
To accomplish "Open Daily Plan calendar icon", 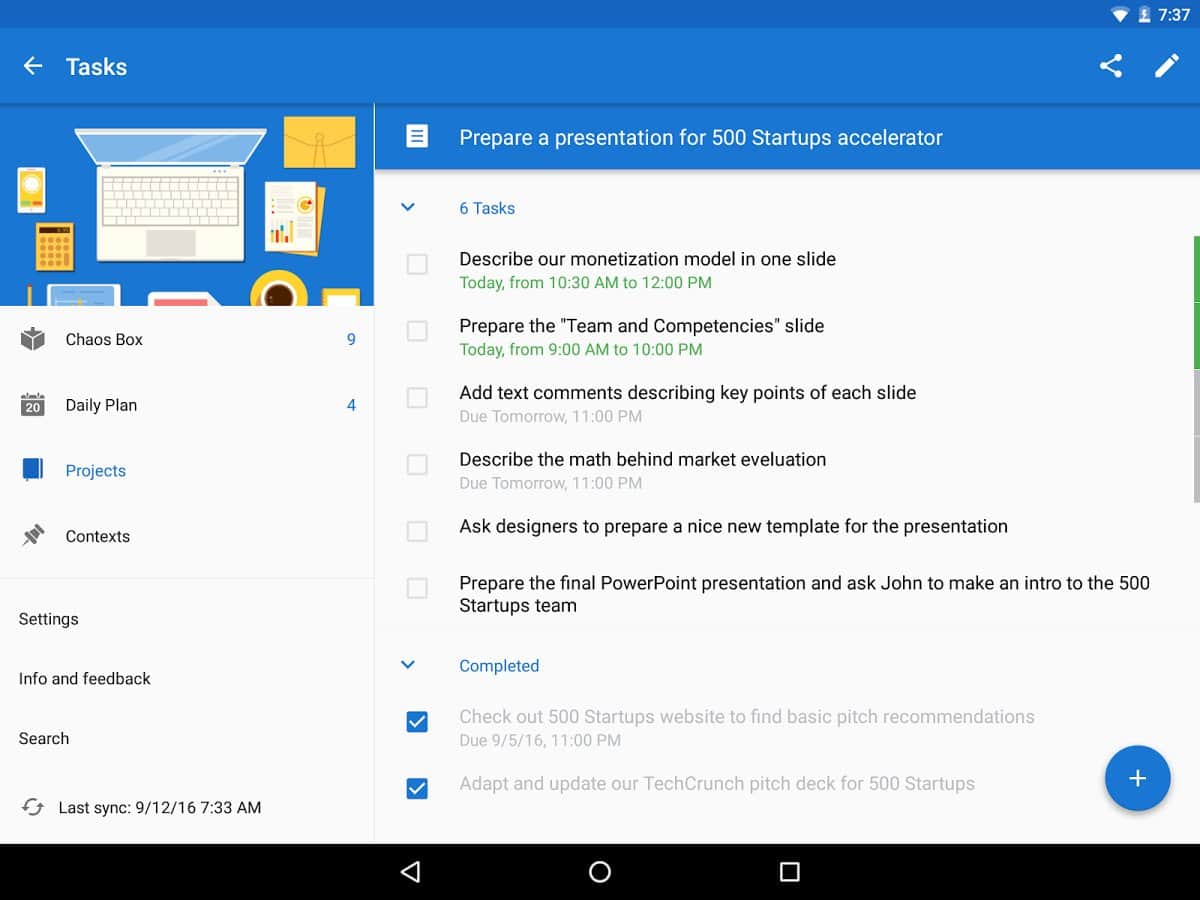I will pyautogui.click(x=33, y=405).
